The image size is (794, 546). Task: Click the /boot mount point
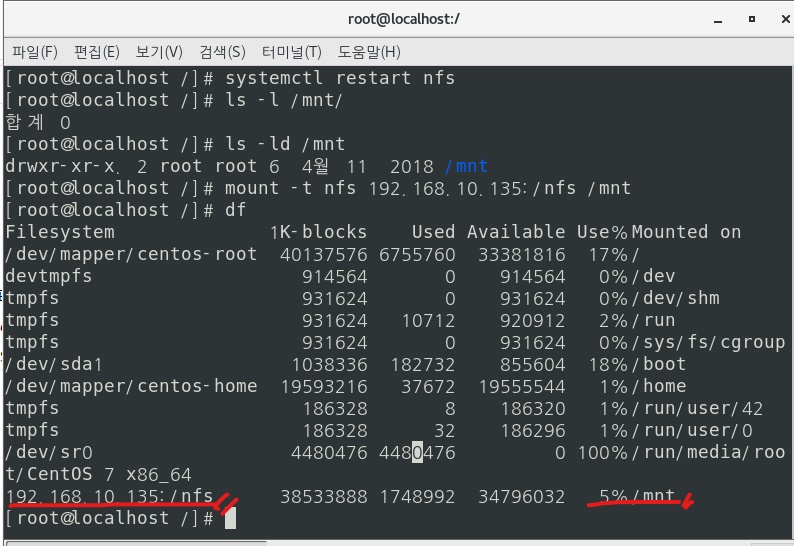(x=659, y=365)
